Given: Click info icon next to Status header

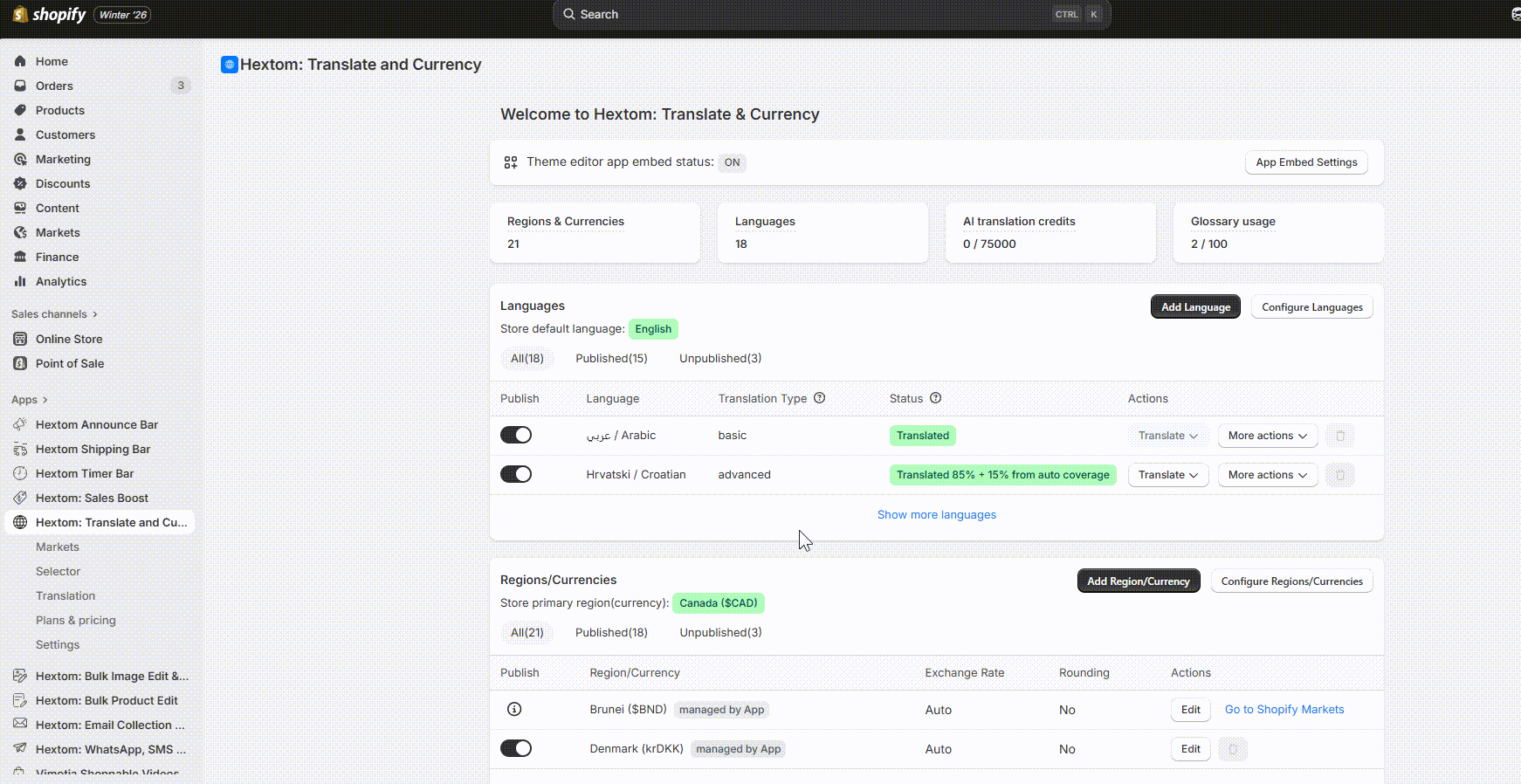Looking at the screenshot, I should [935, 398].
